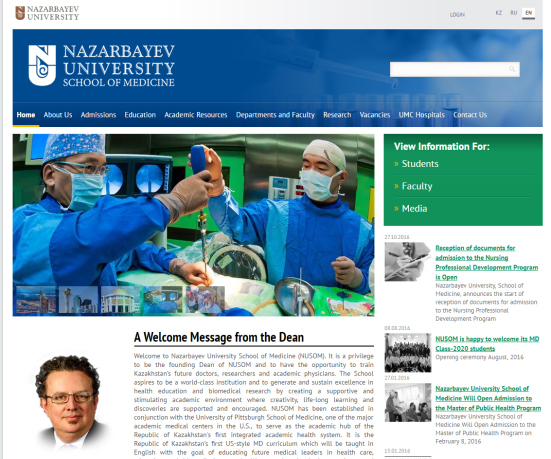Click the 'View Information For:' heading
This screenshot has width=551, height=459.
(x=441, y=147)
